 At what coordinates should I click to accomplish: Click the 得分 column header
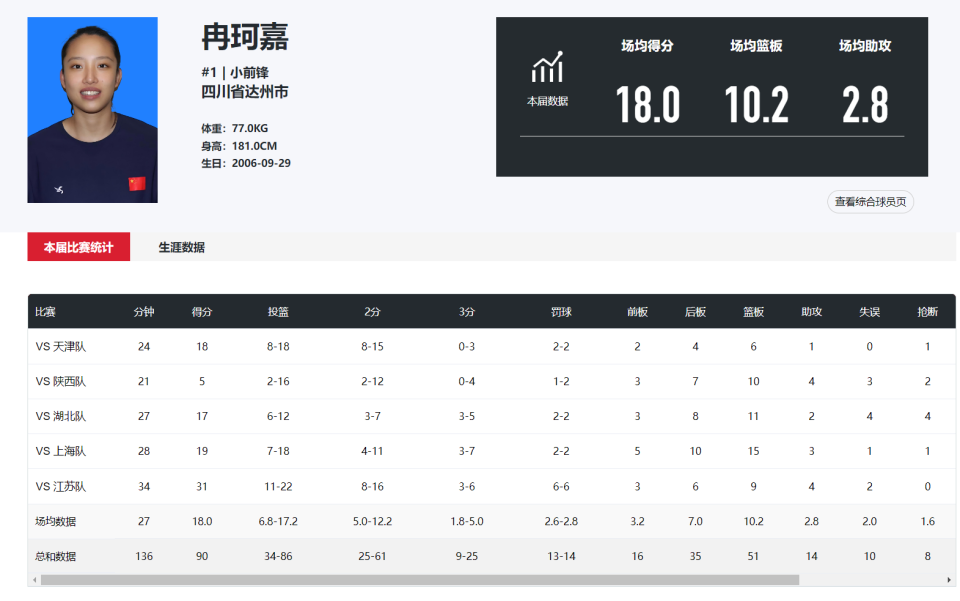click(x=202, y=311)
